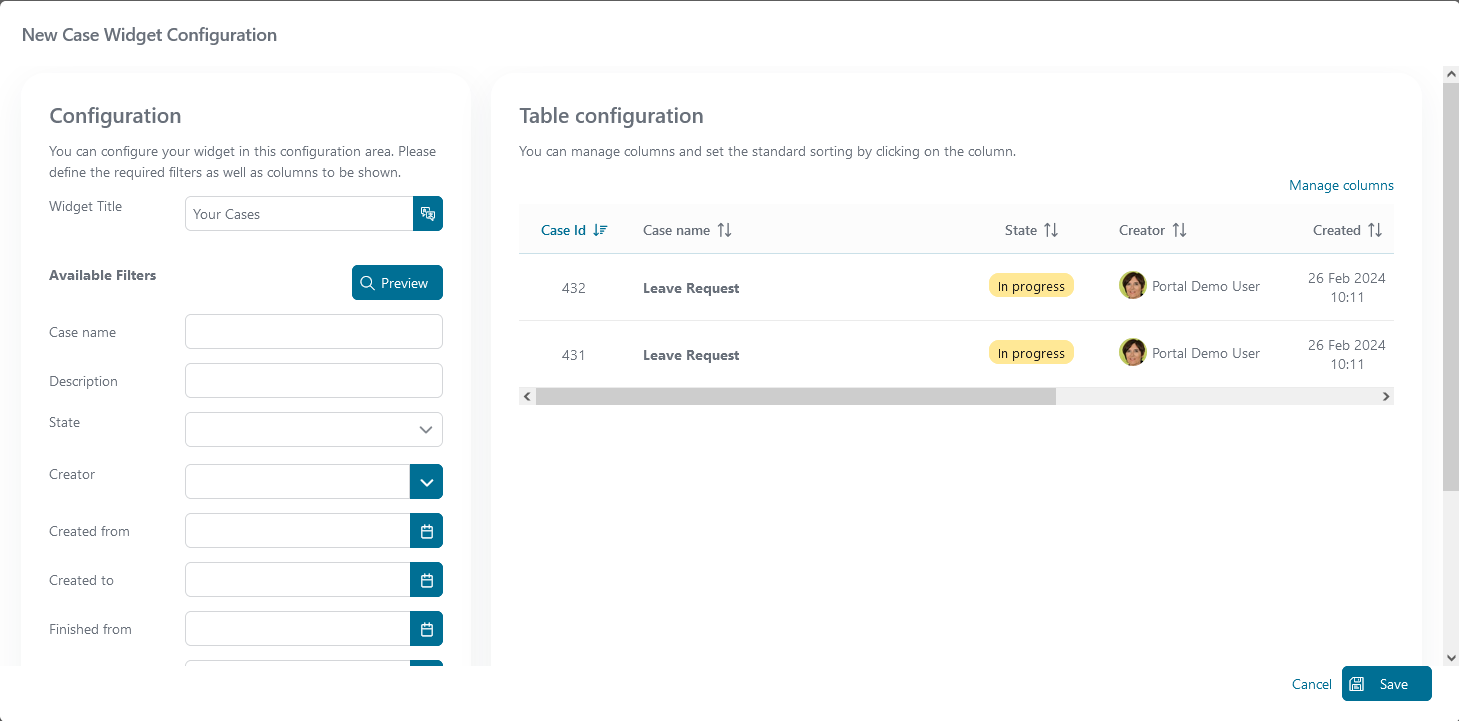Click Portal Demo User in row 431
The height and width of the screenshot is (721, 1459).
pyautogui.click(x=1206, y=353)
